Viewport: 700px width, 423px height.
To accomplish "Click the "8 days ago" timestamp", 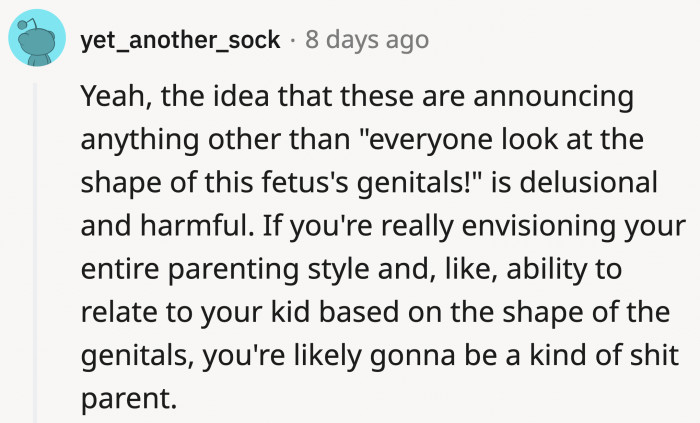I will tap(368, 40).
